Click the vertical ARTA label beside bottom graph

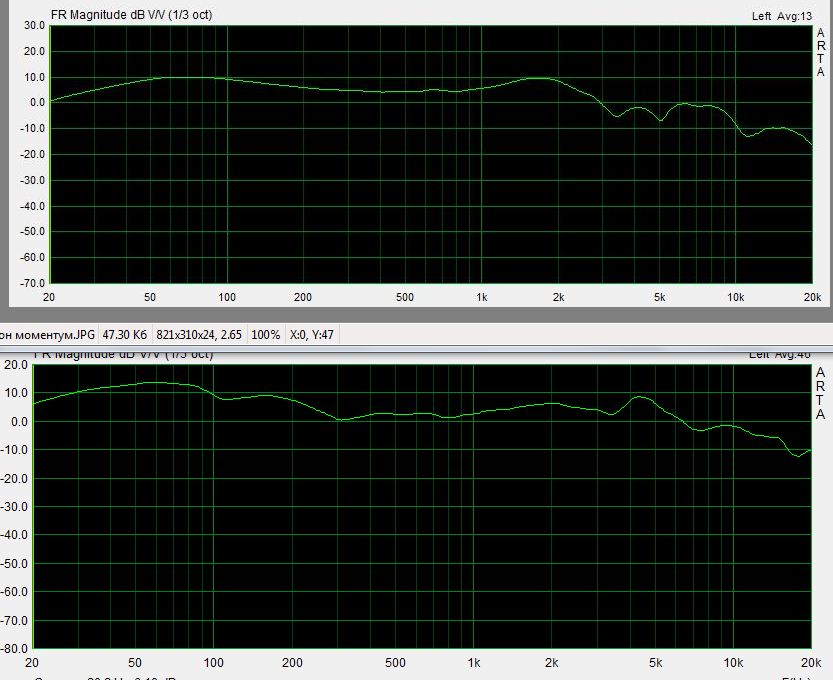click(x=821, y=393)
